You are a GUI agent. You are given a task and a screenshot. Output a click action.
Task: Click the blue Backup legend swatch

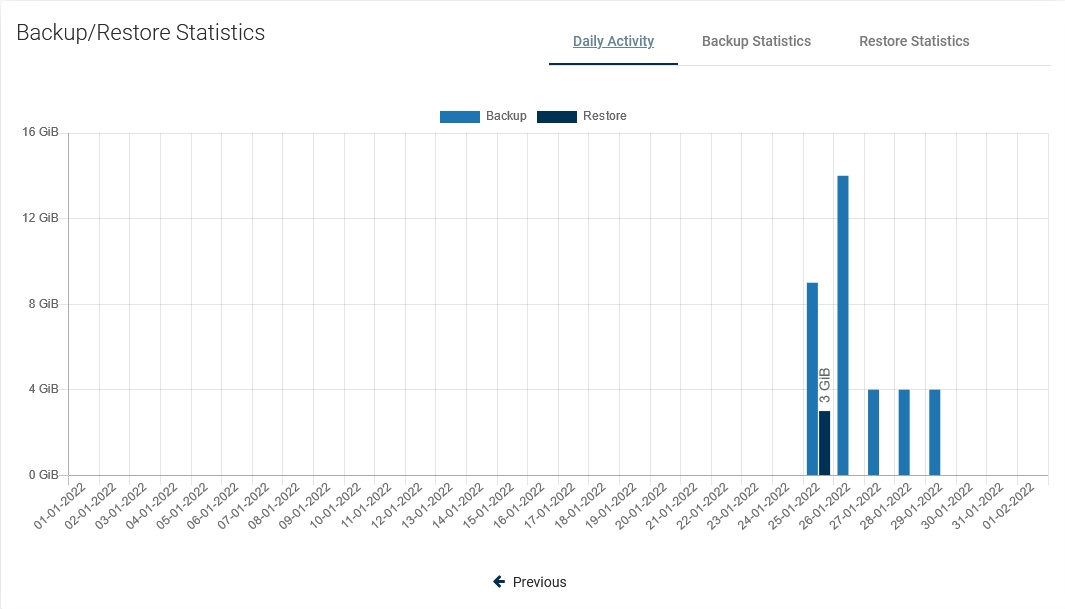coord(459,117)
